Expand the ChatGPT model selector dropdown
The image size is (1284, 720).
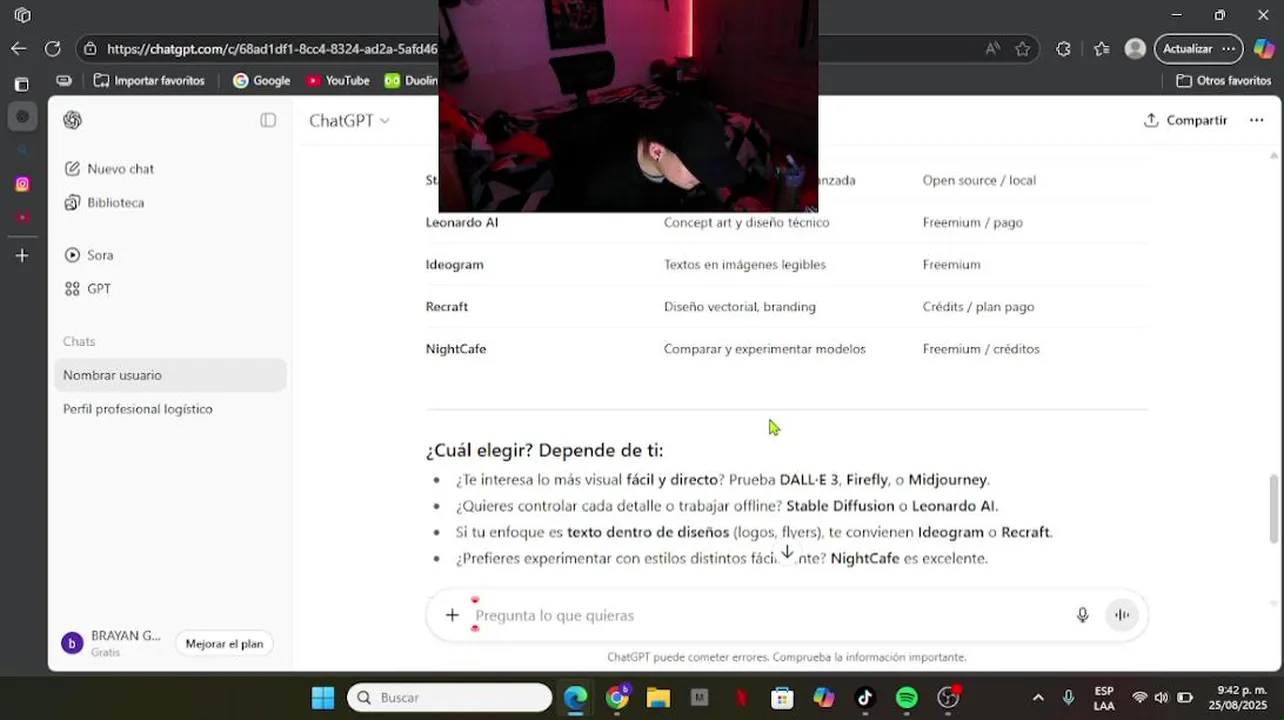(x=349, y=120)
